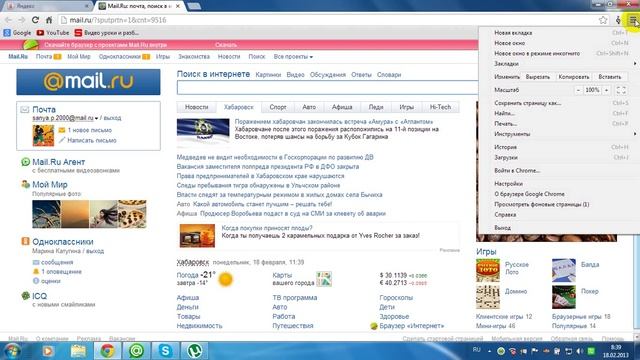Open uTorrent from the taskbar
Viewport: 640px width, 360px height.
tap(194, 351)
